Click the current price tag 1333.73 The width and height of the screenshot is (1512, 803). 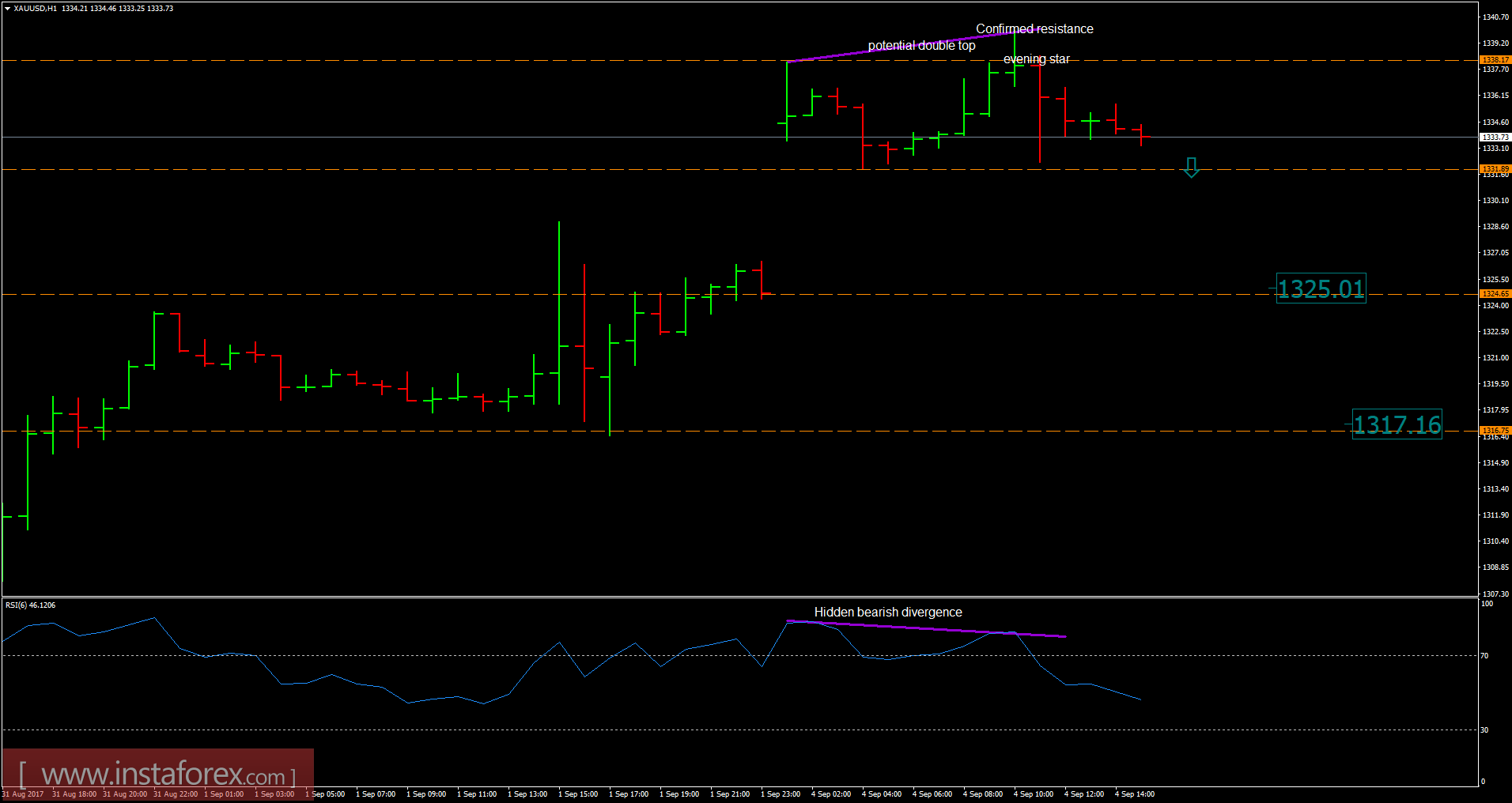pyautogui.click(x=1495, y=138)
